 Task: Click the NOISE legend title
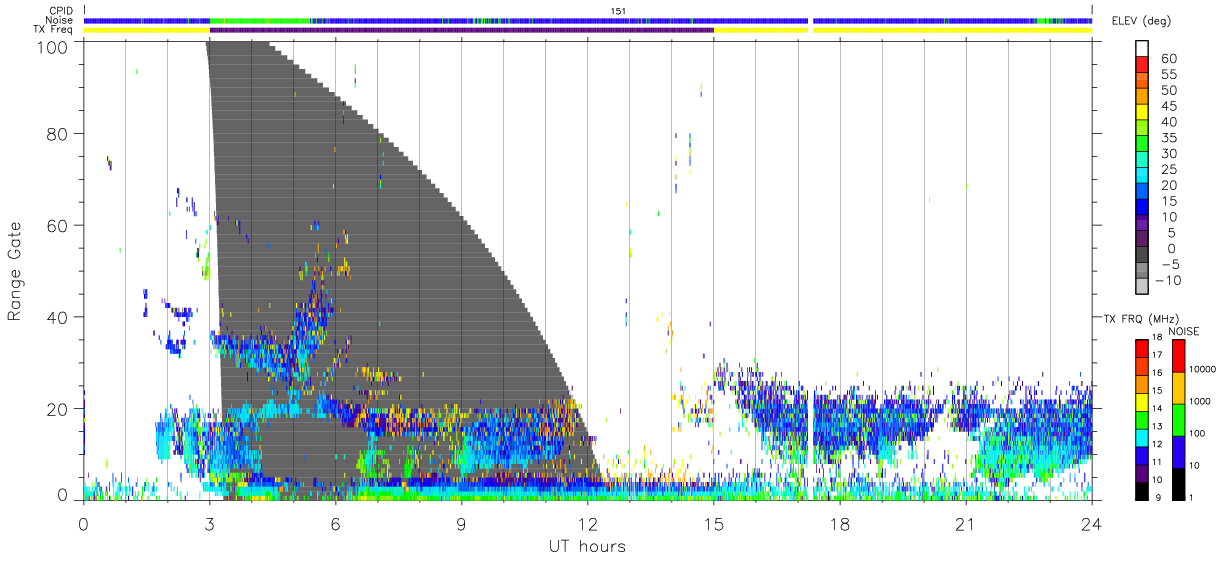point(1184,331)
